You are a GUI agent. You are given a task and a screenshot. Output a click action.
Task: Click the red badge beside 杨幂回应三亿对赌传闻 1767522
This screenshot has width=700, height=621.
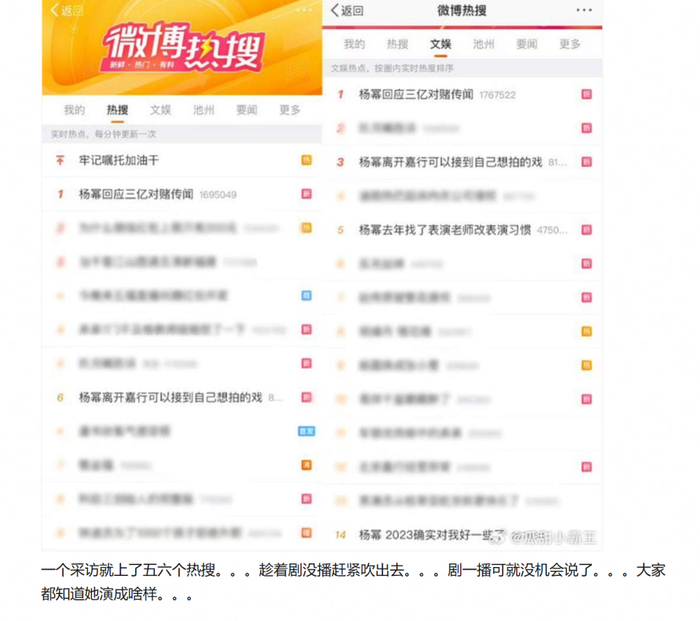(587, 94)
